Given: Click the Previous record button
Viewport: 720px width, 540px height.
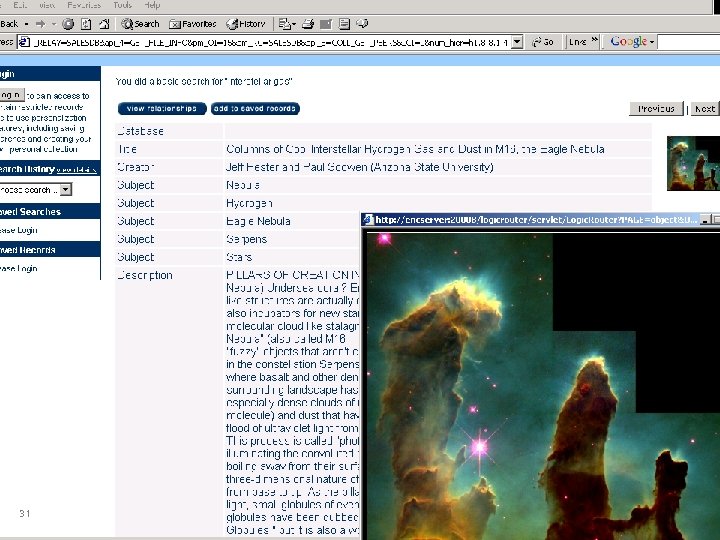Looking at the screenshot, I should 656,109.
